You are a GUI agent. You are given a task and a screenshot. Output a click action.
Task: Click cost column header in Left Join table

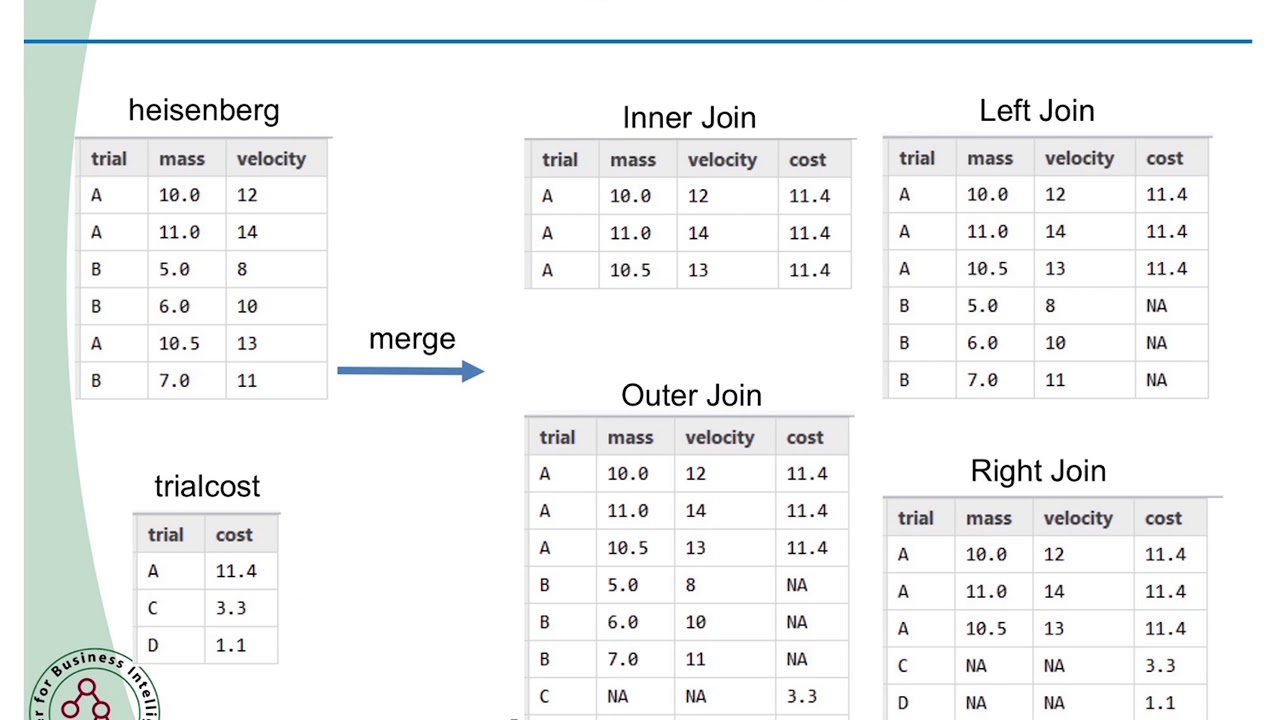(1164, 158)
